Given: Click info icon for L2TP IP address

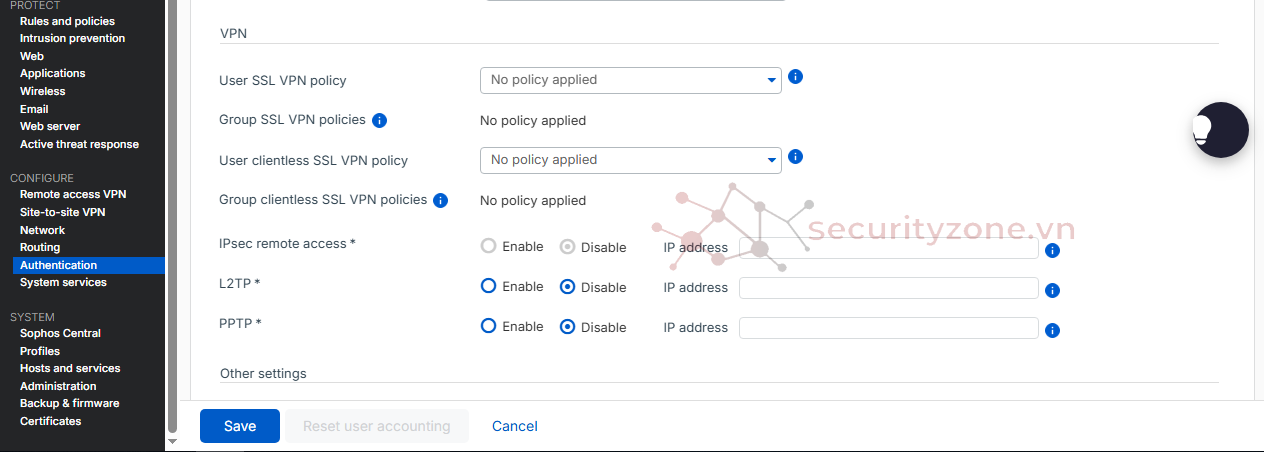Looking at the screenshot, I should pos(1052,290).
